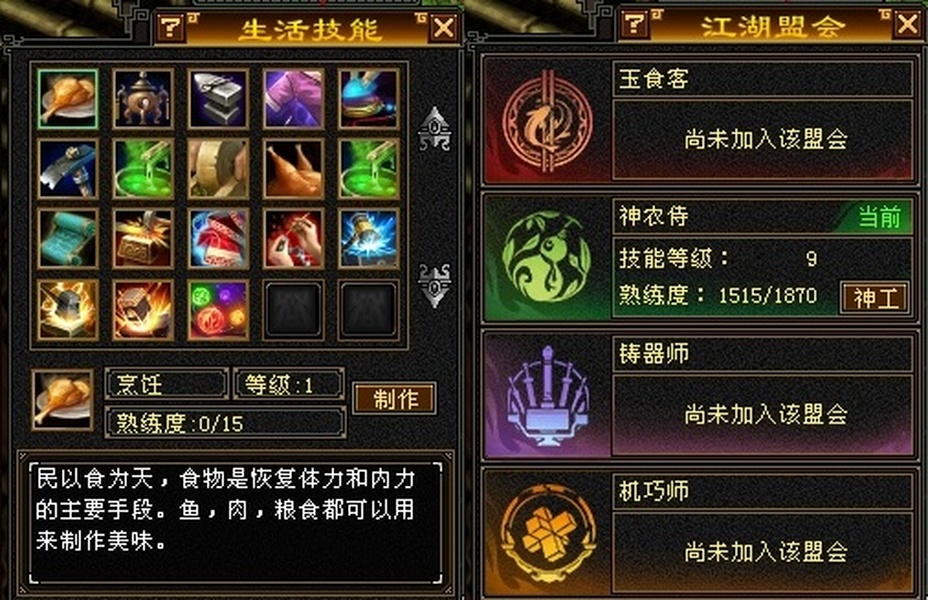
Task: Click the 神工 button in 神农侍
Action: point(875,297)
